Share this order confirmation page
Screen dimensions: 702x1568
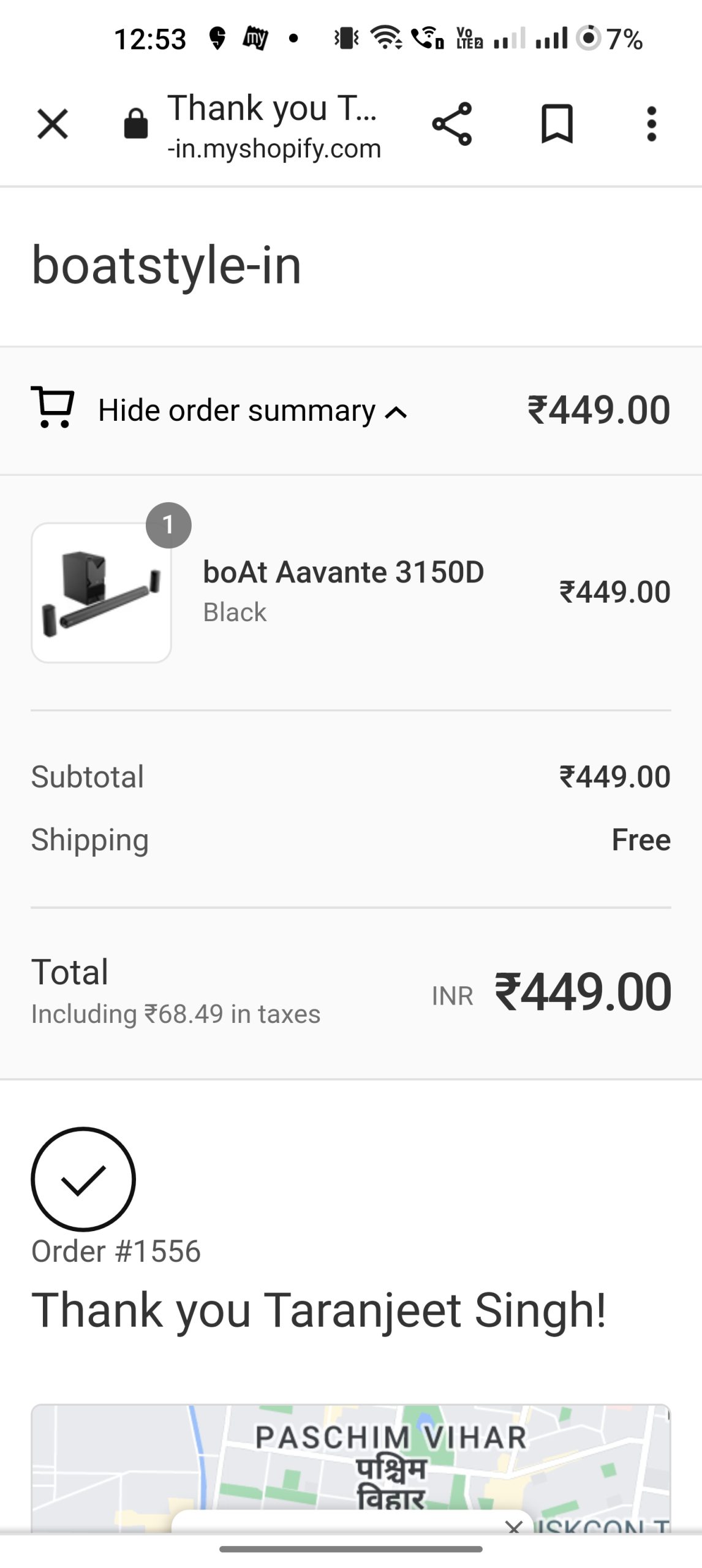452,124
